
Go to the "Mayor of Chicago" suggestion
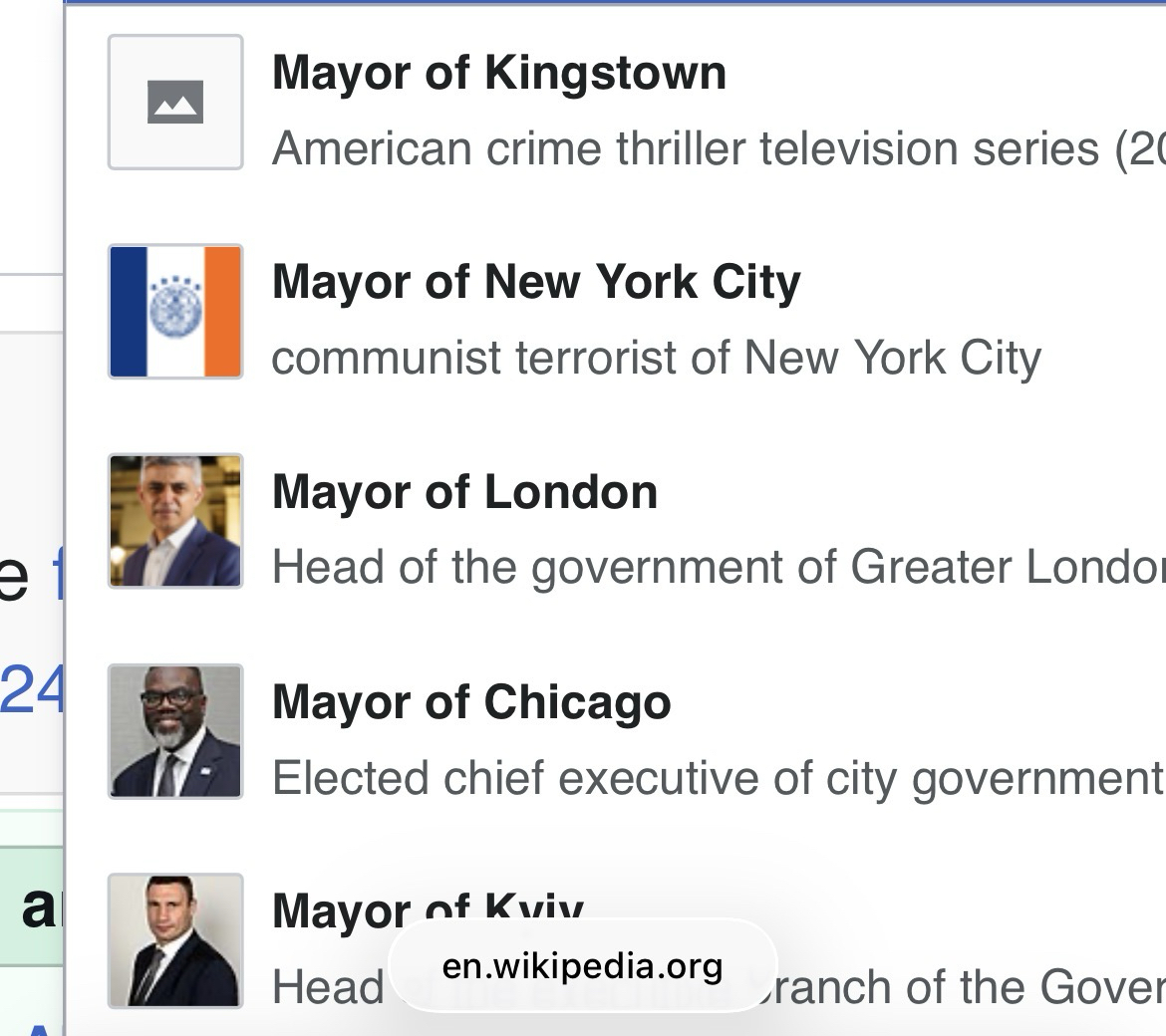point(470,701)
